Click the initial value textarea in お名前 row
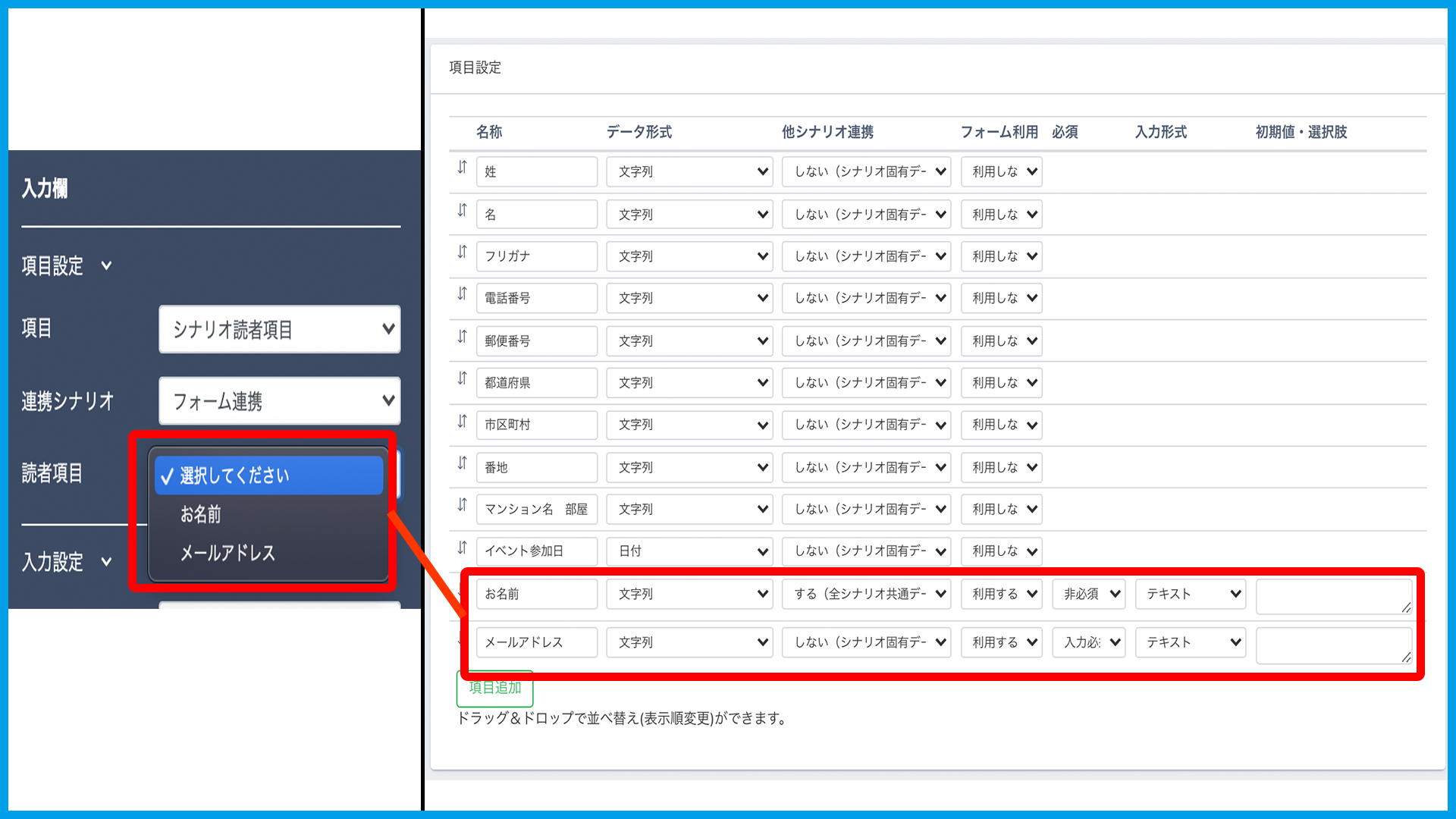 click(1333, 596)
